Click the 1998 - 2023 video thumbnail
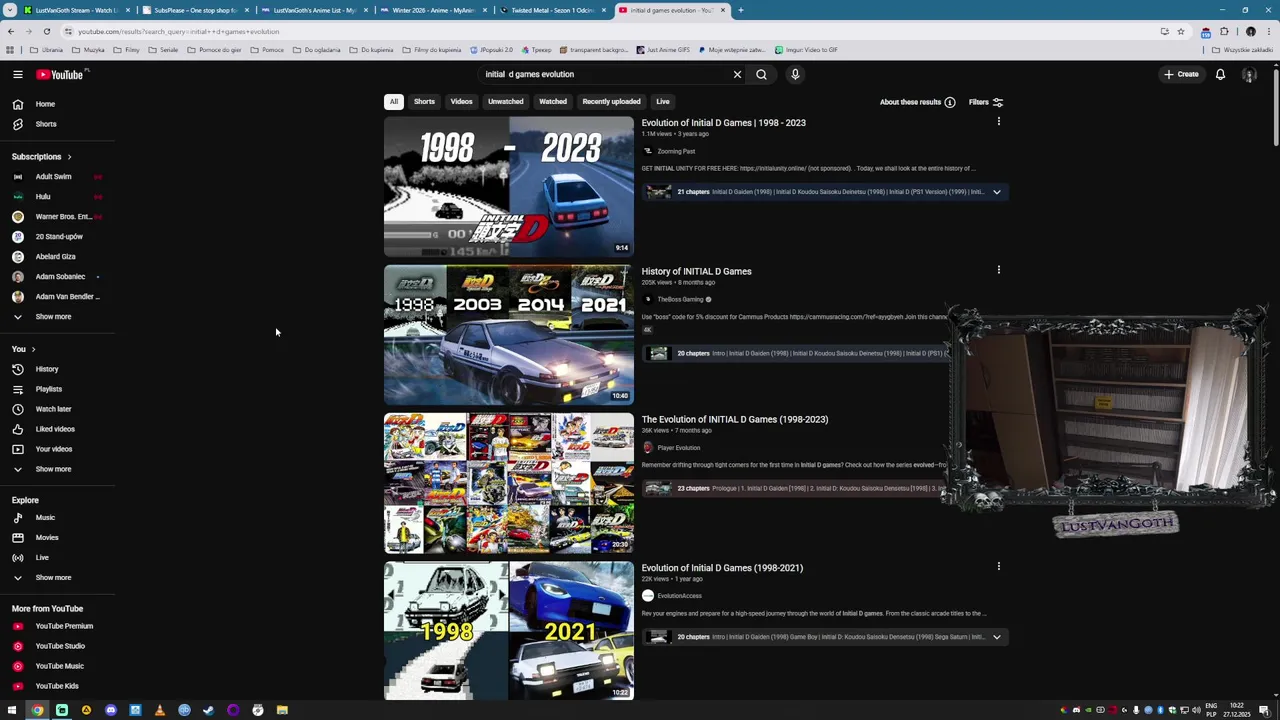 pos(509,187)
